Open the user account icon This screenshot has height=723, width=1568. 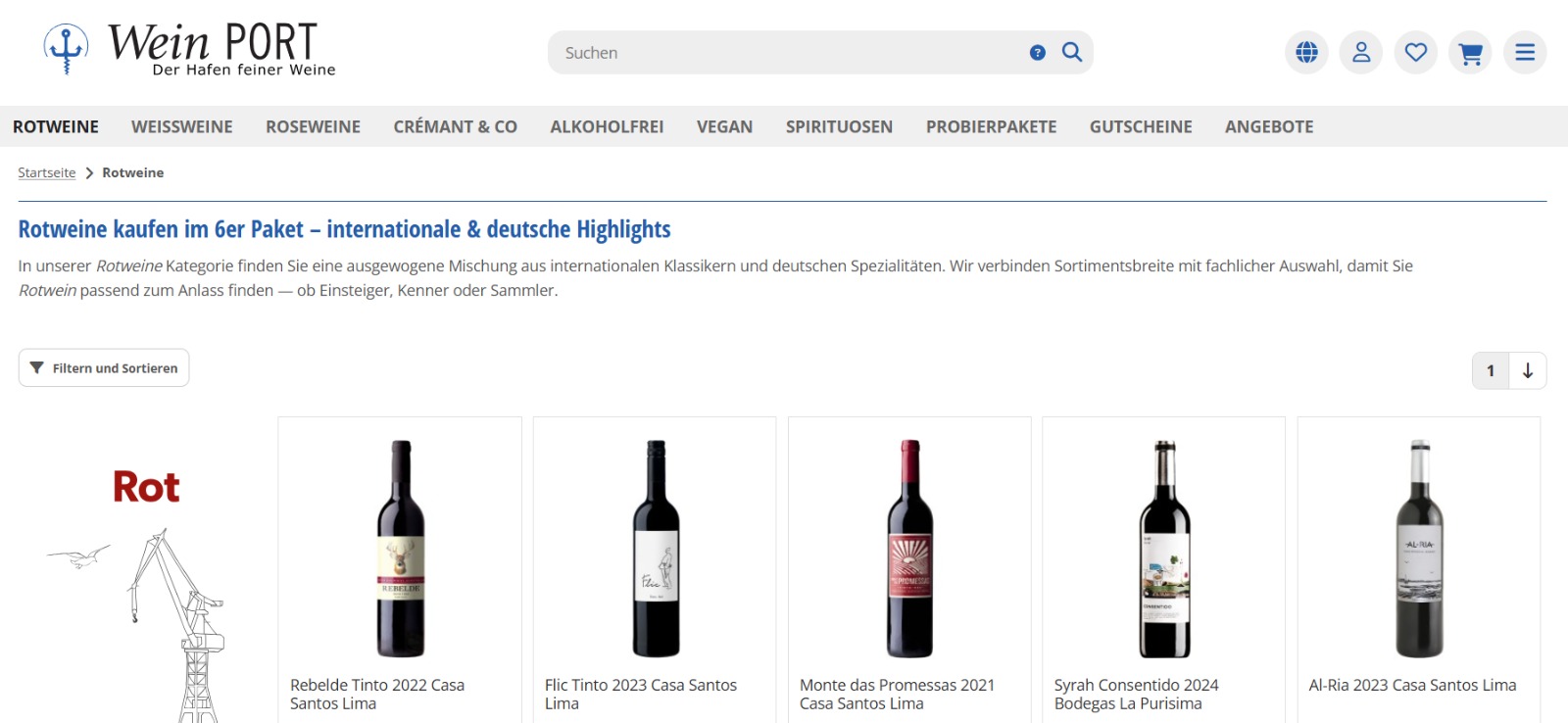pyautogui.click(x=1361, y=52)
